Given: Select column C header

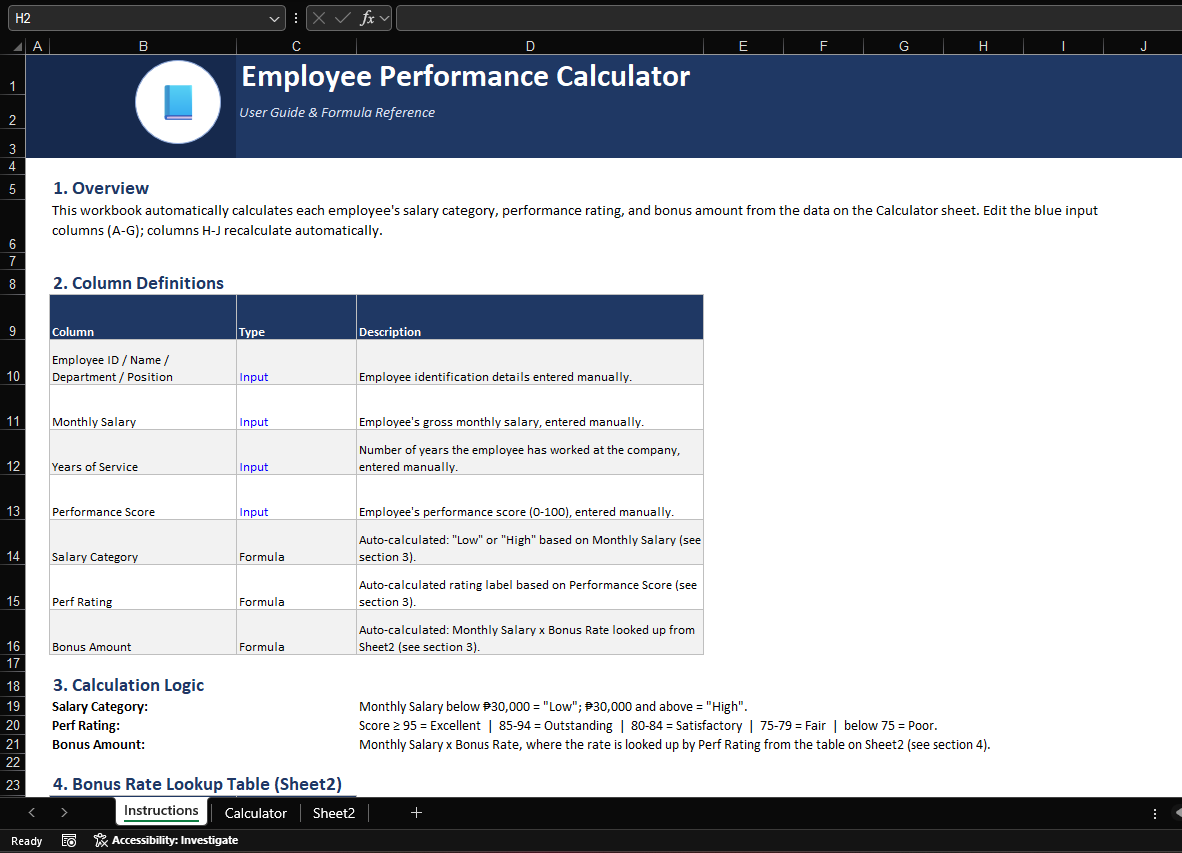Looking at the screenshot, I should (296, 47).
